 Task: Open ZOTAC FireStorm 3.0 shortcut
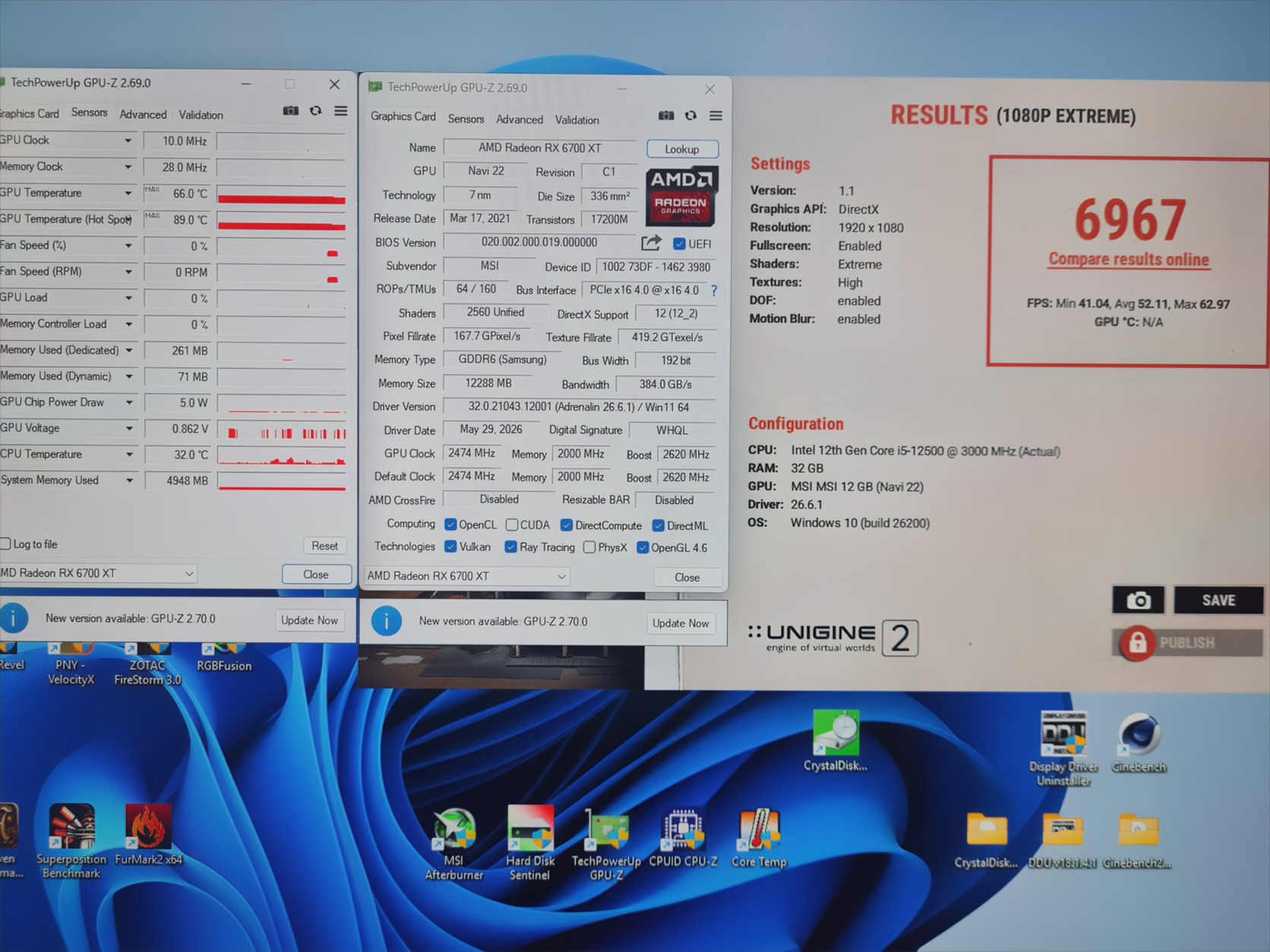pos(147,664)
